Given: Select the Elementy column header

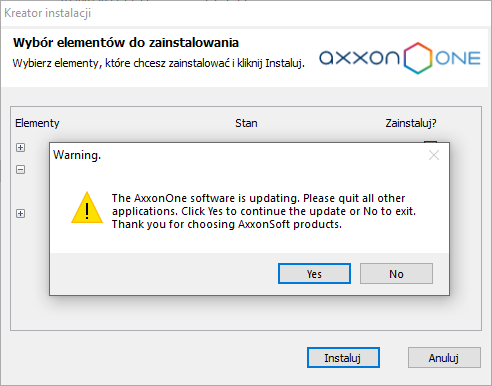Looking at the screenshot, I should point(37,123).
